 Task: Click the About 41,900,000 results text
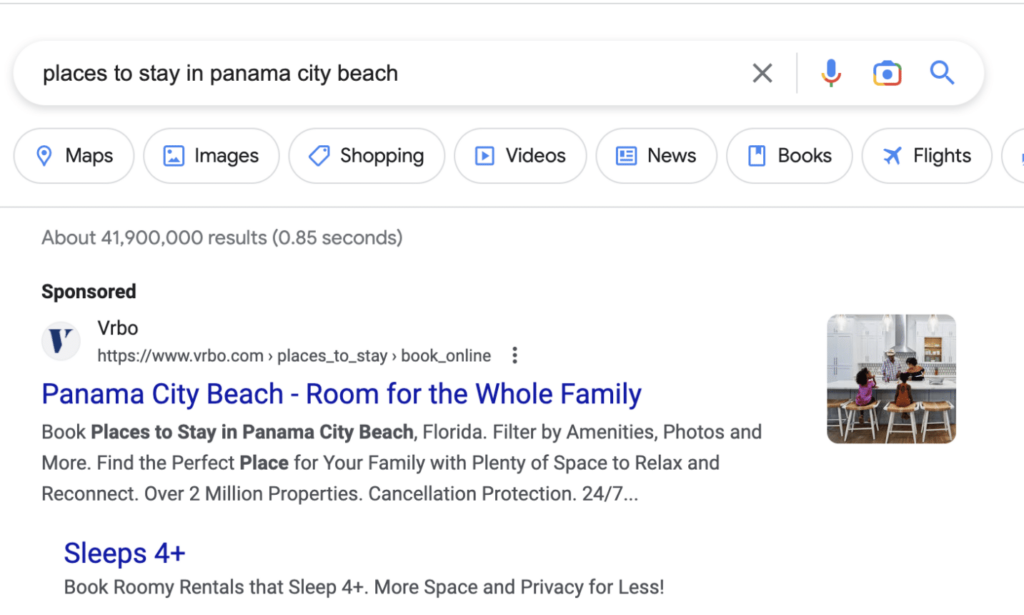coord(222,238)
